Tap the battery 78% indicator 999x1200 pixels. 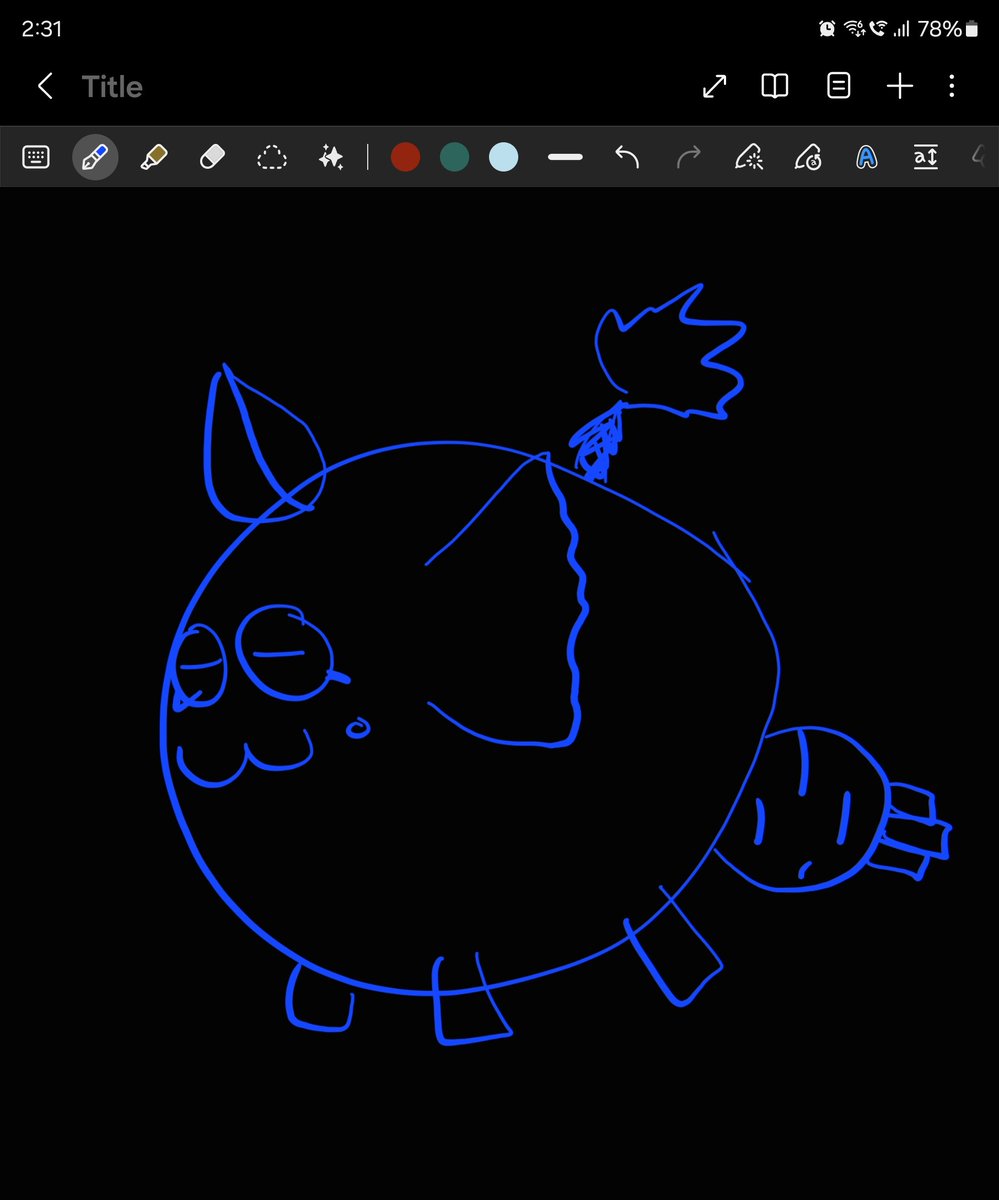[x=948, y=29]
